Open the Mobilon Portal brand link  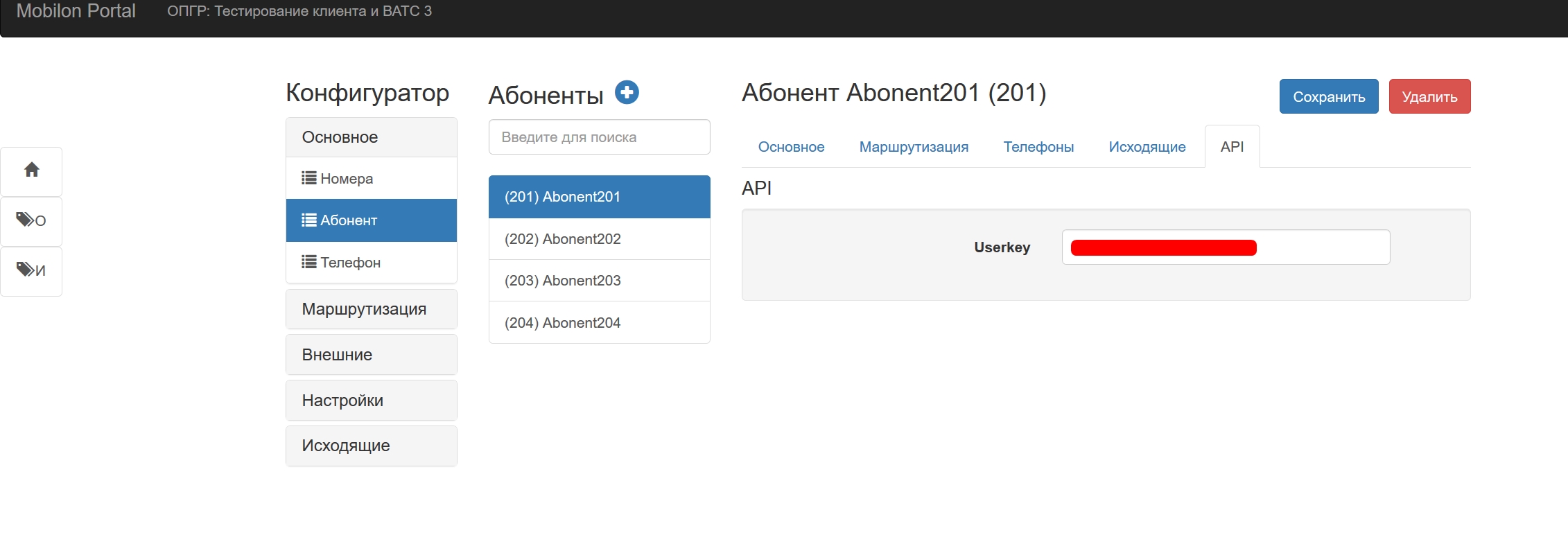tap(76, 11)
